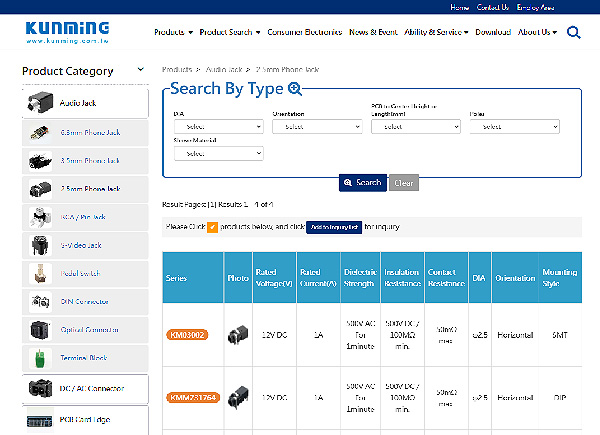This screenshot has width=600, height=435.
Task: Open the About Us menu
Action: click(x=537, y=32)
